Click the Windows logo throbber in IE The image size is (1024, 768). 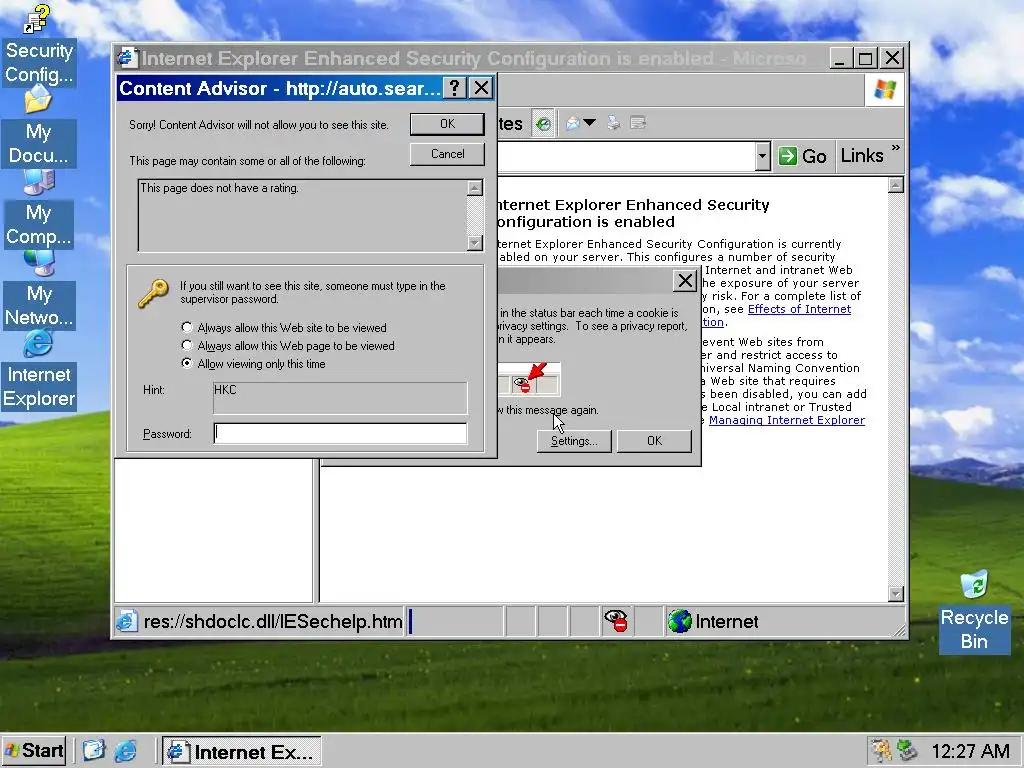pyautogui.click(x=885, y=89)
